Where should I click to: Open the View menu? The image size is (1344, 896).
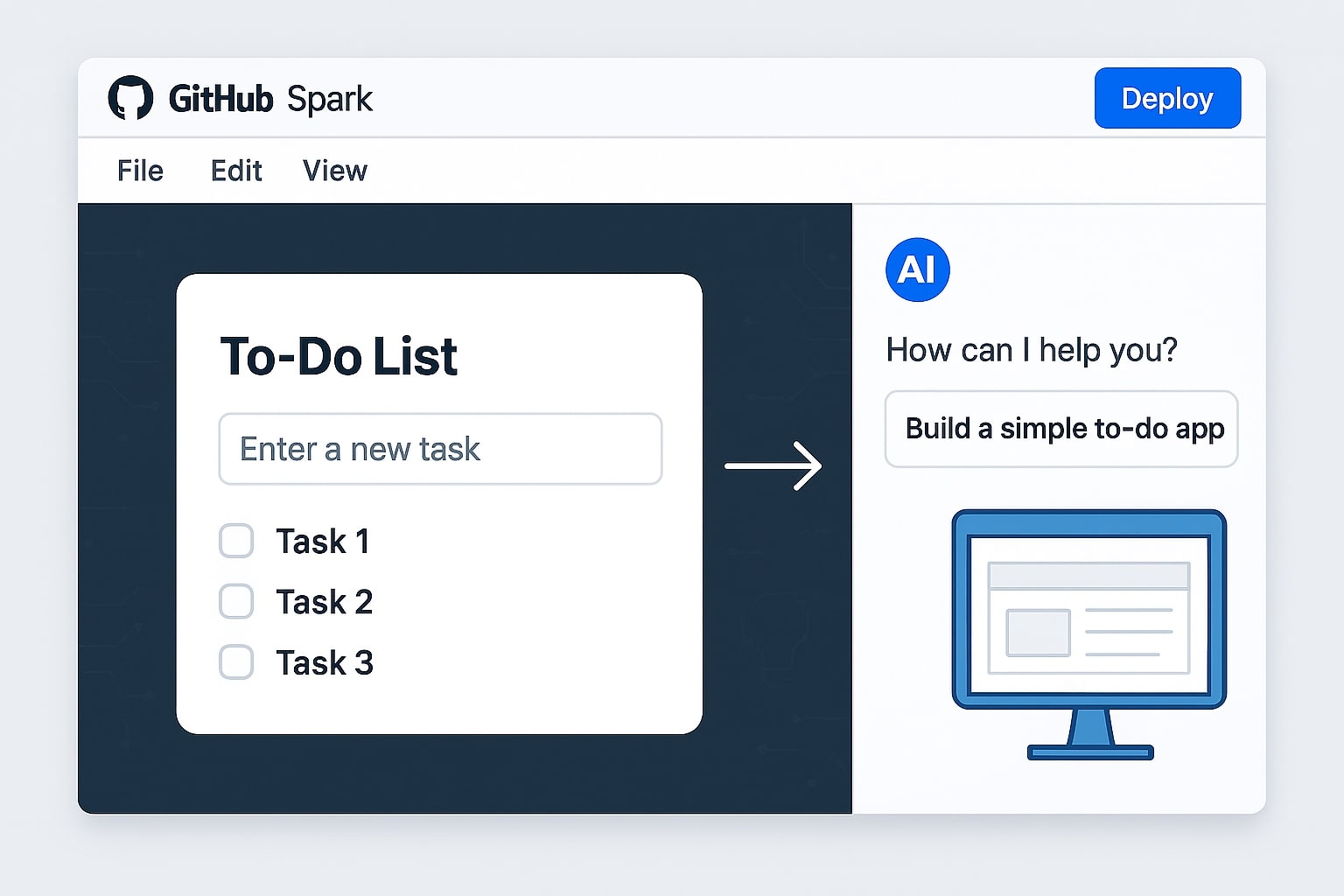click(x=334, y=171)
